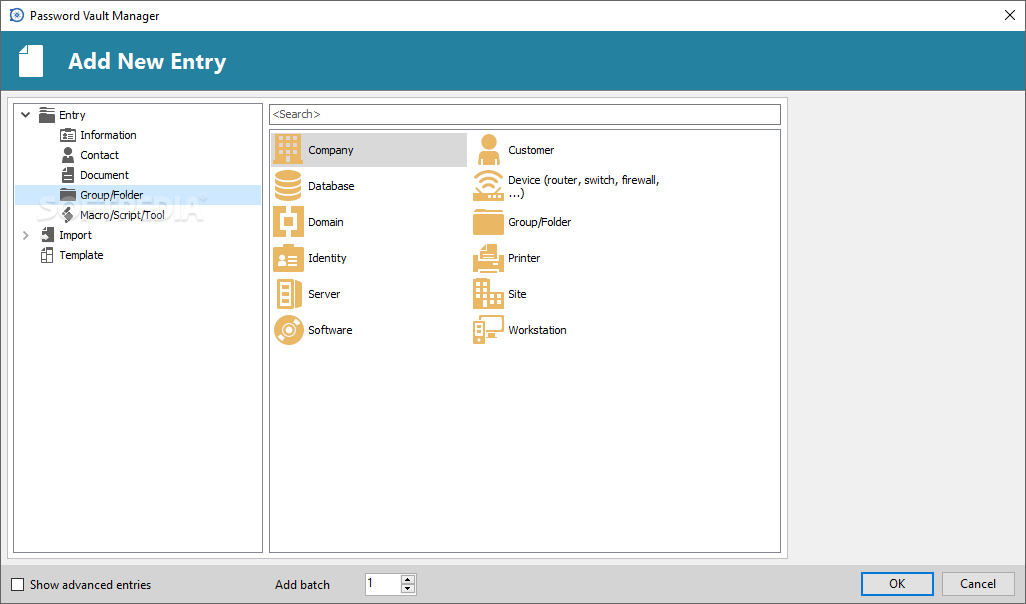Select the Identity label text

pyautogui.click(x=327, y=258)
